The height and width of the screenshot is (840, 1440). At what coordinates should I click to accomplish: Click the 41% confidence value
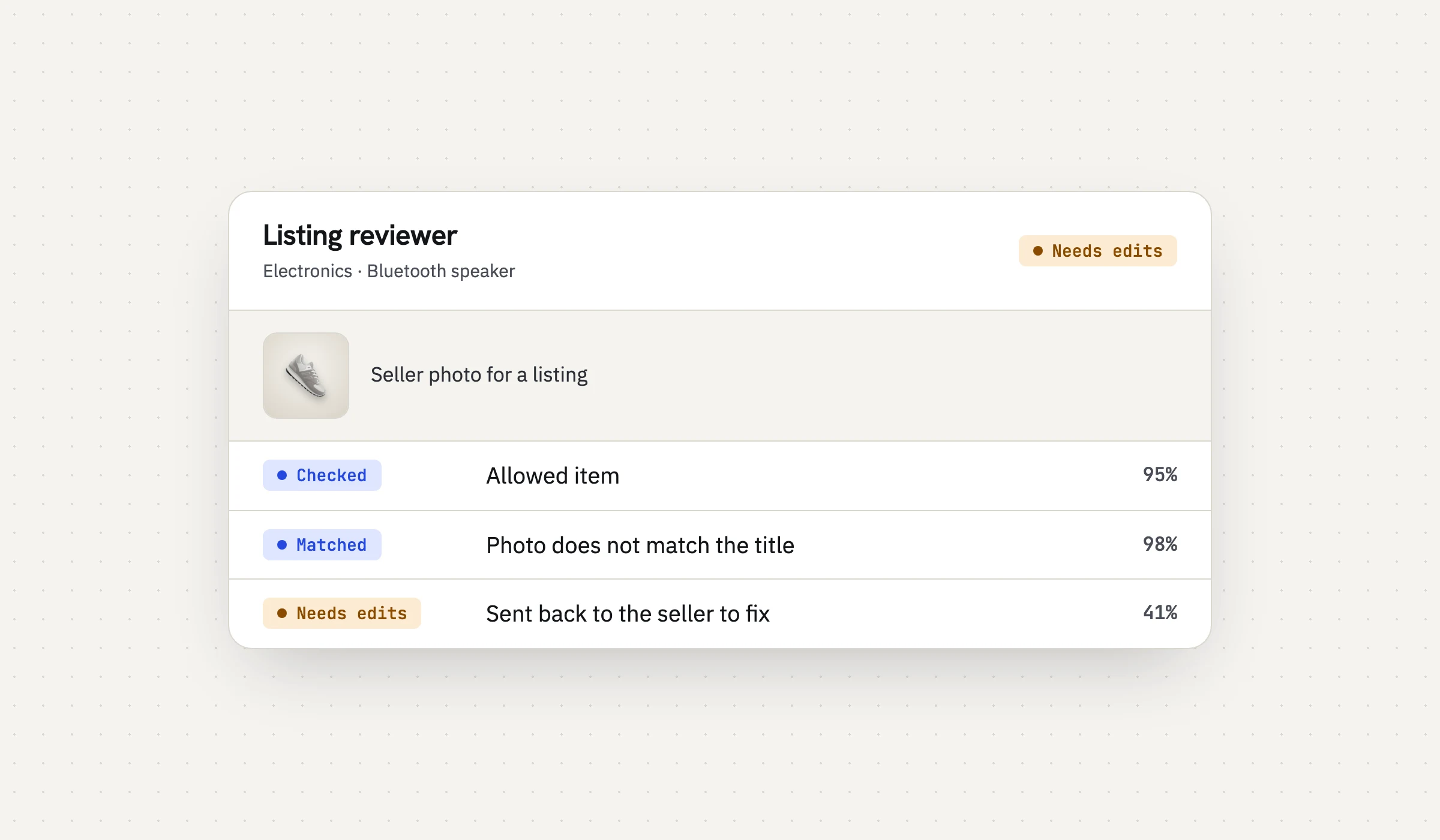pyautogui.click(x=1160, y=613)
